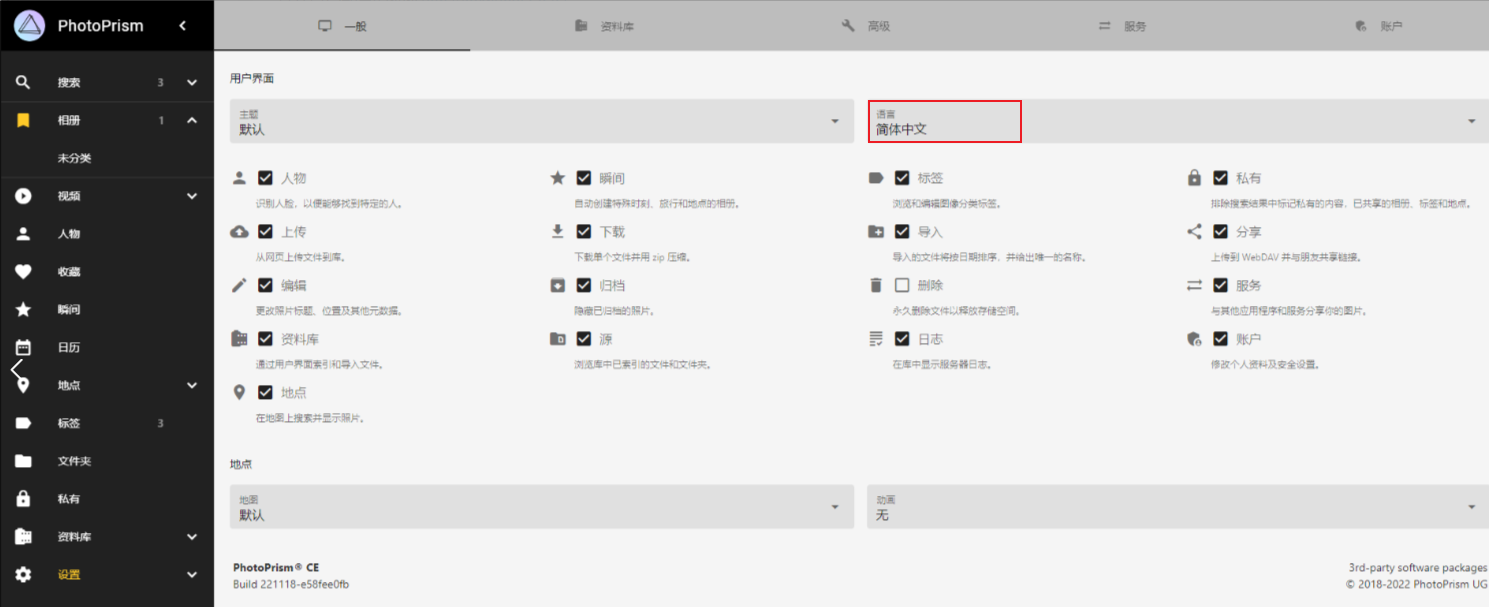Select the 搜索 icon in sidebar
Screen dimensions: 1489x607
click(x=23, y=81)
